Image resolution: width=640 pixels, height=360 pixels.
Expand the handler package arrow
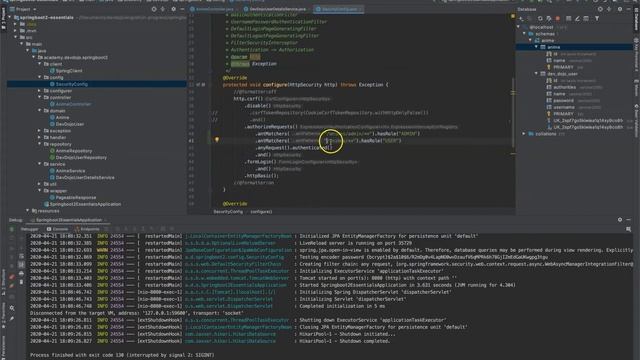pyautogui.click(x=40, y=138)
